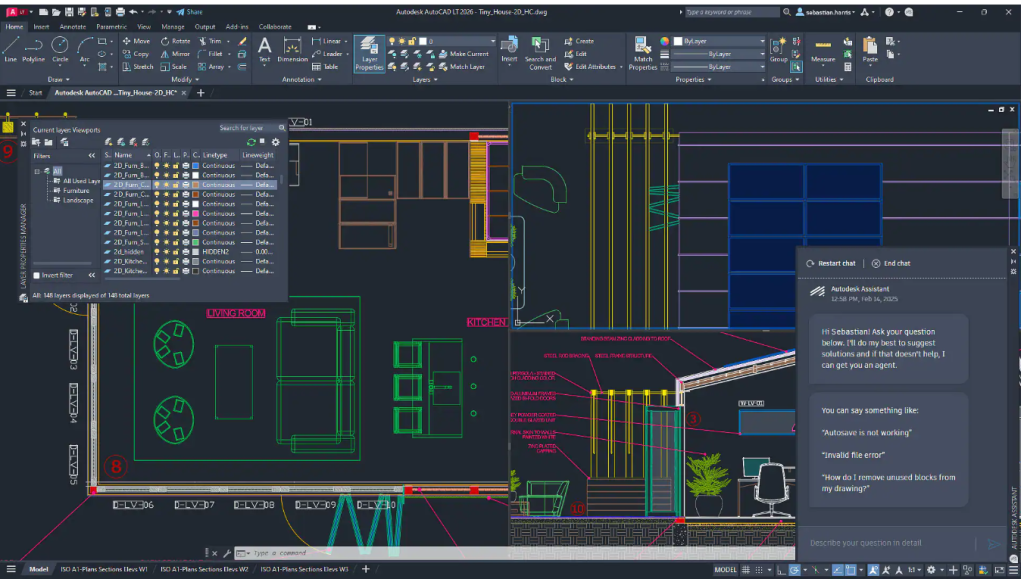Open the Layer Properties manager button
1024x579 pixels.
pyautogui.click(x=369, y=52)
